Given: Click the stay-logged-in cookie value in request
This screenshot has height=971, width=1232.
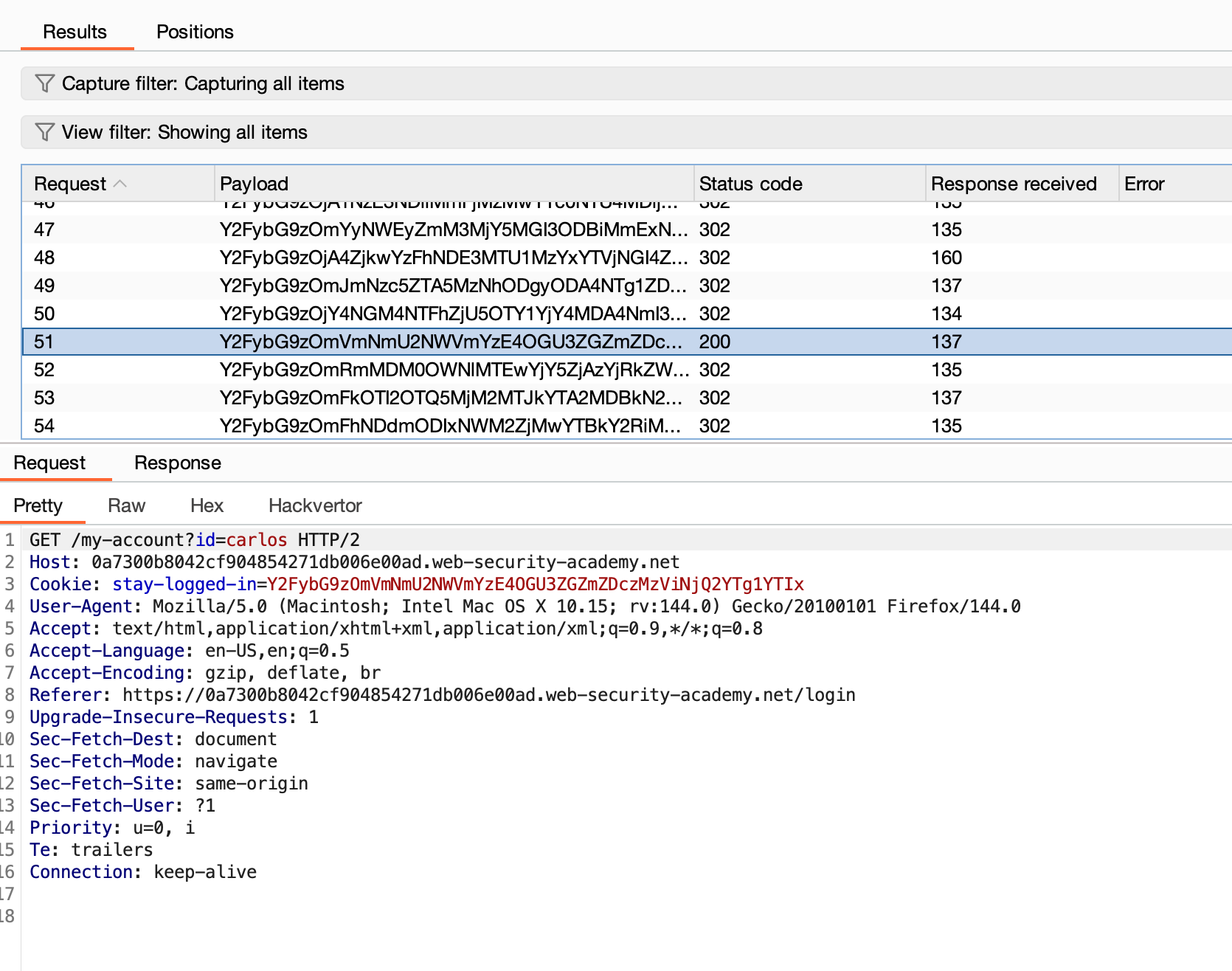Looking at the screenshot, I should pos(535,584).
